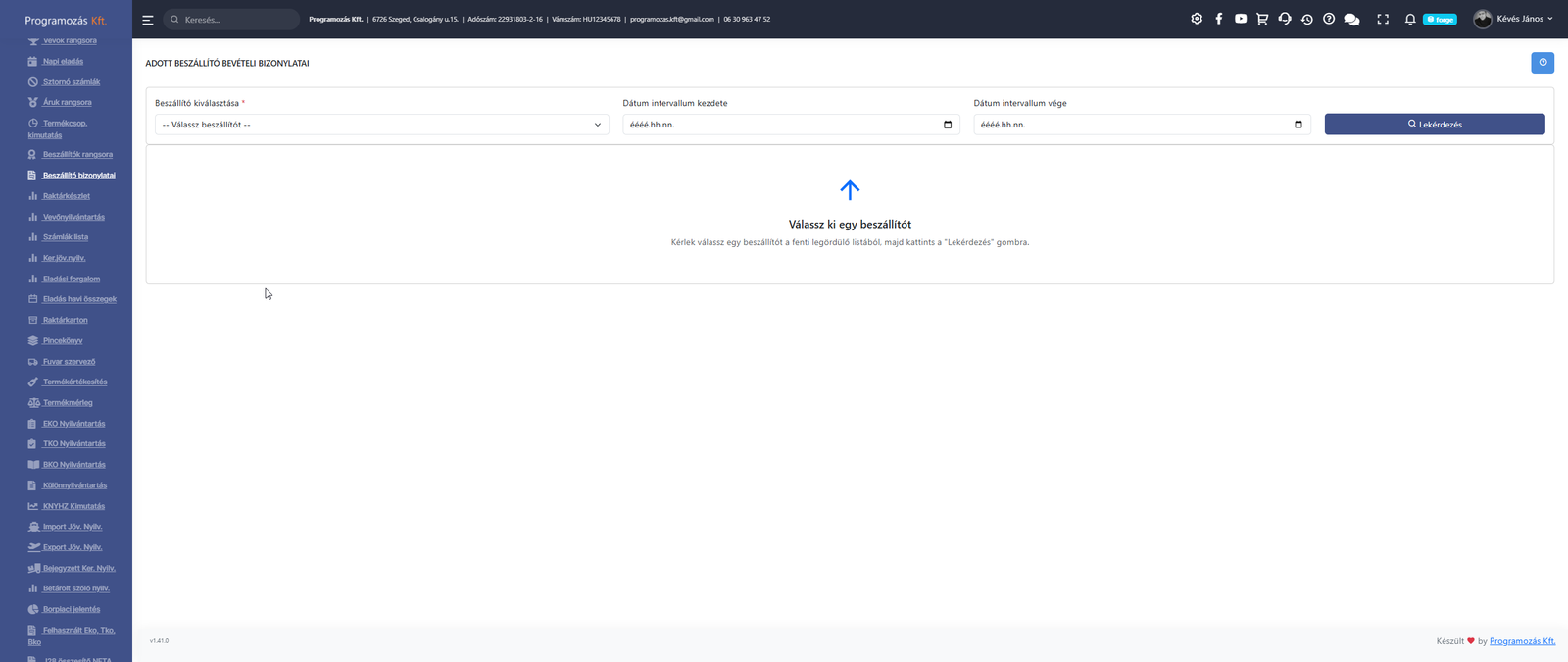This screenshot has height=662, width=1568.
Task: Click the support headset icon
Action: [x=1285, y=19]
